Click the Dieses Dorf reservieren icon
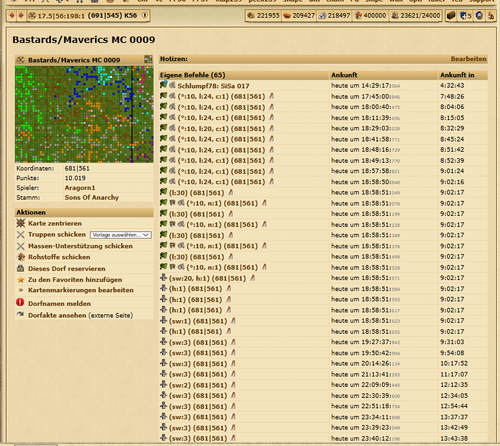The image size is (500, 446). point(21,268)
